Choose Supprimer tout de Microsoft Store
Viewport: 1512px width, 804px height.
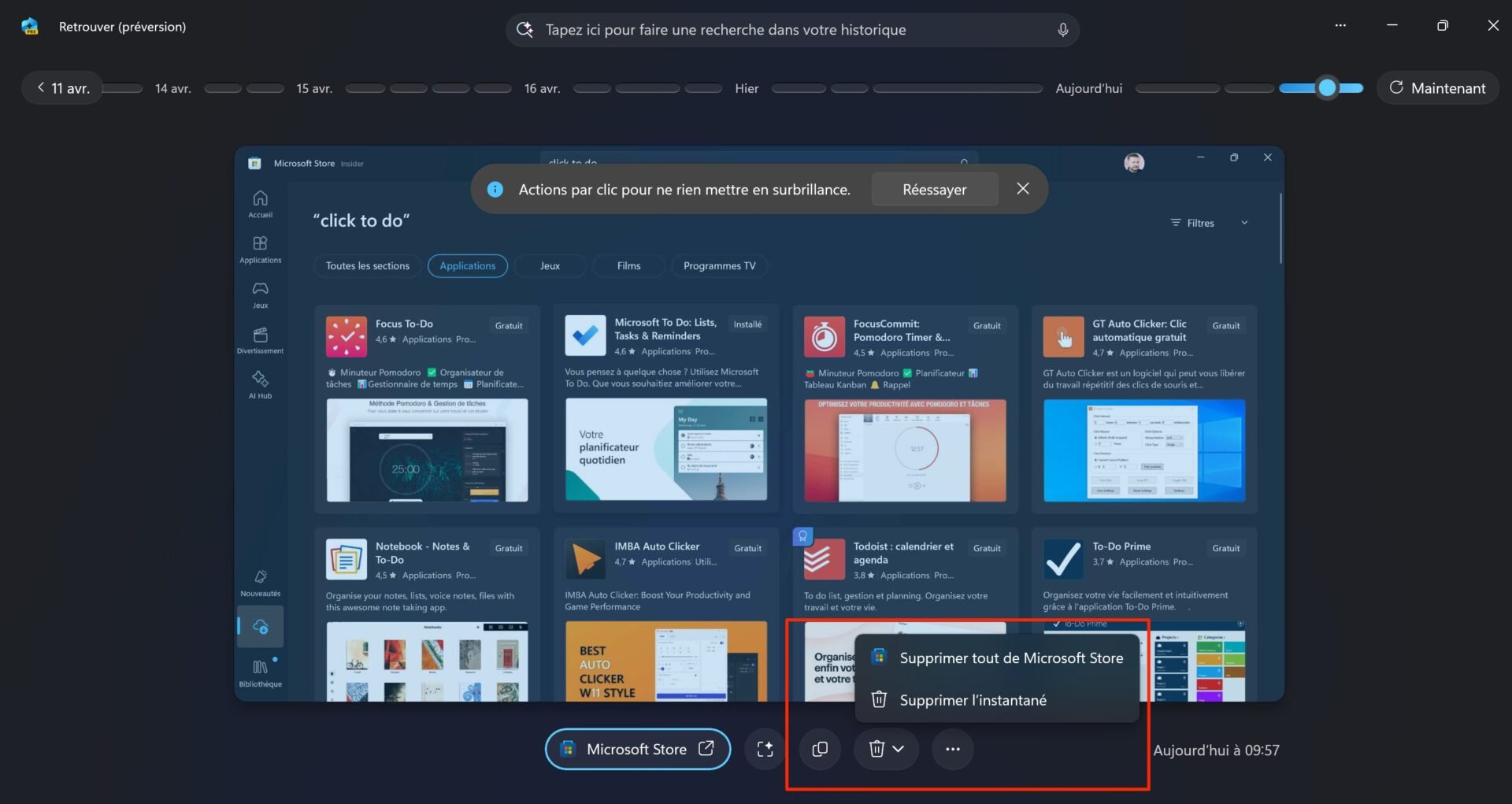click(x=997, y=658)
